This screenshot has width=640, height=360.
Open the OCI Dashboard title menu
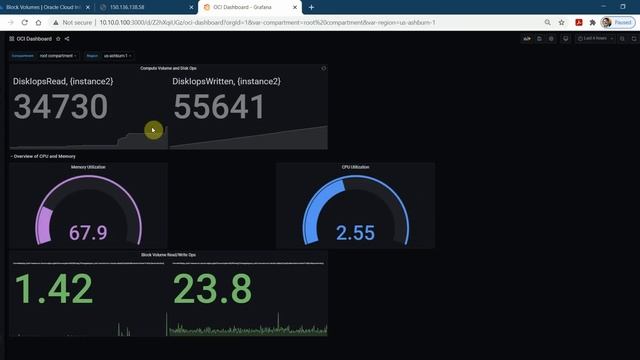click(x=34, y=39)
